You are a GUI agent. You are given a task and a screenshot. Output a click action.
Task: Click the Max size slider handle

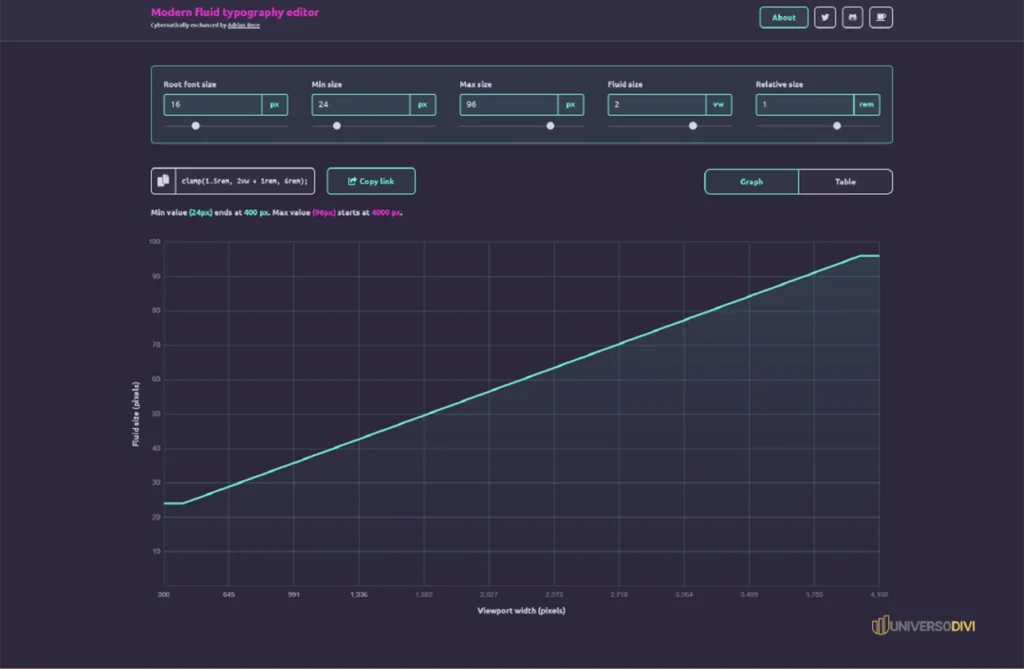[550, 125]
